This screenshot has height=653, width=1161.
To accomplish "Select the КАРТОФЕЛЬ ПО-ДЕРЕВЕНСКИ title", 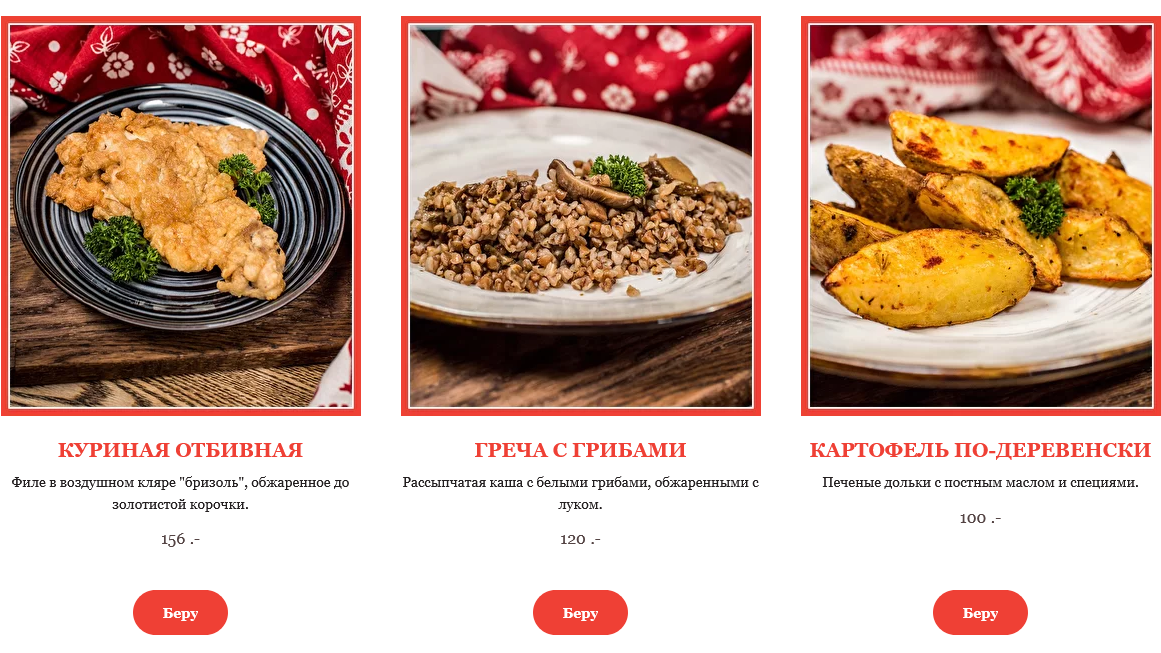I will click(980, 450).
